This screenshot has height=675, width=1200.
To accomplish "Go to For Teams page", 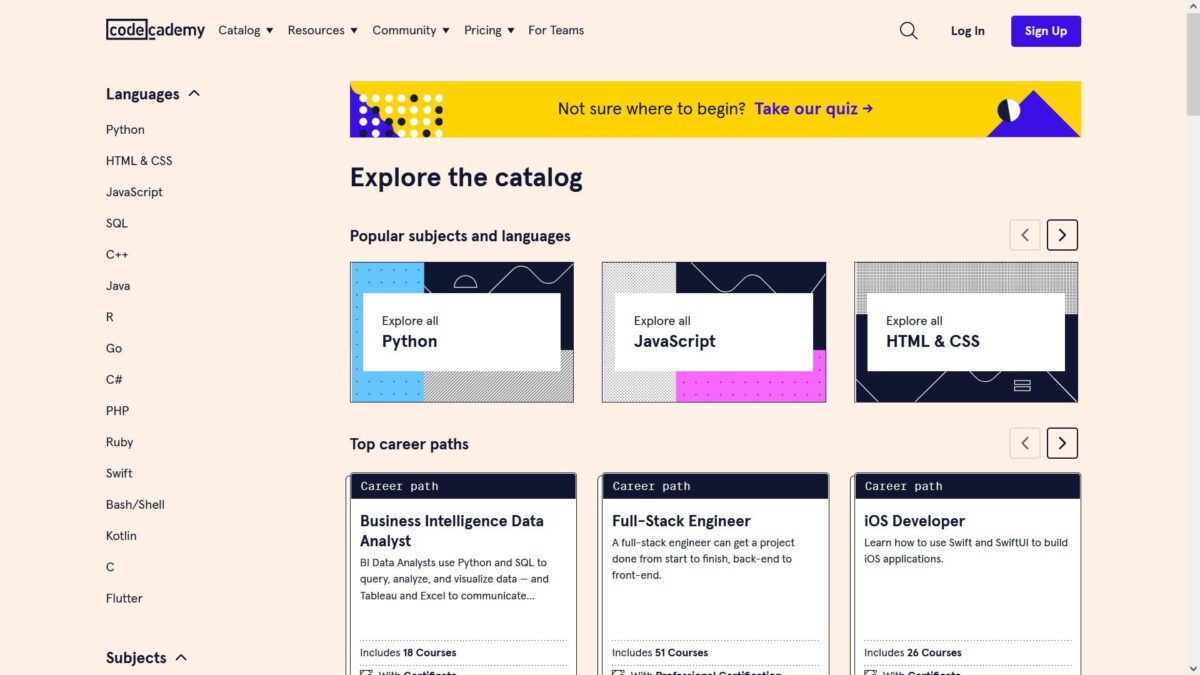I will tap(556, 30).
